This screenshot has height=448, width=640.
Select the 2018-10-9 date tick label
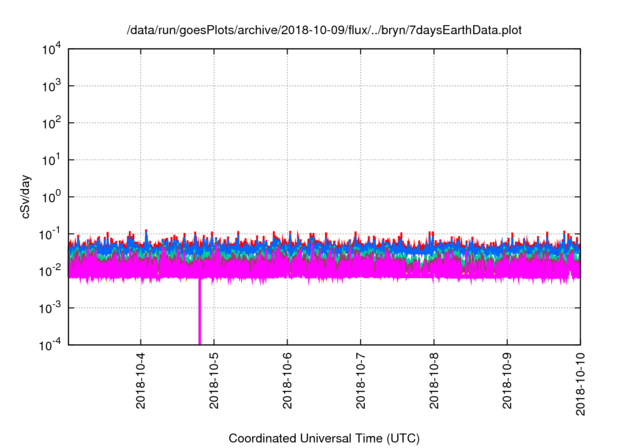click(x=507, y=381)
